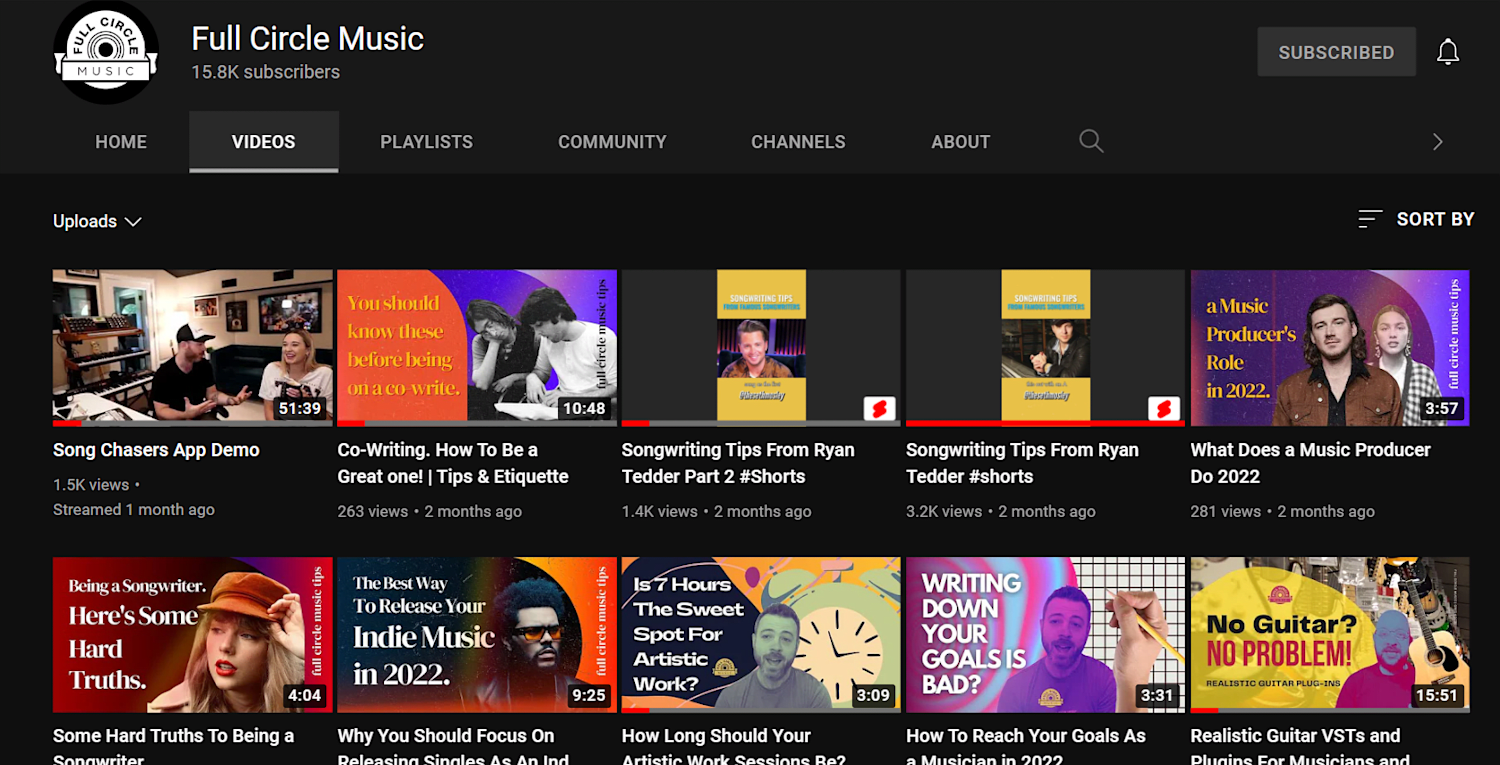Open How To Reach Your Goals As a Musician title
The width and height of the screenshot is (1500, 765).
click(x=1026, y=746)
